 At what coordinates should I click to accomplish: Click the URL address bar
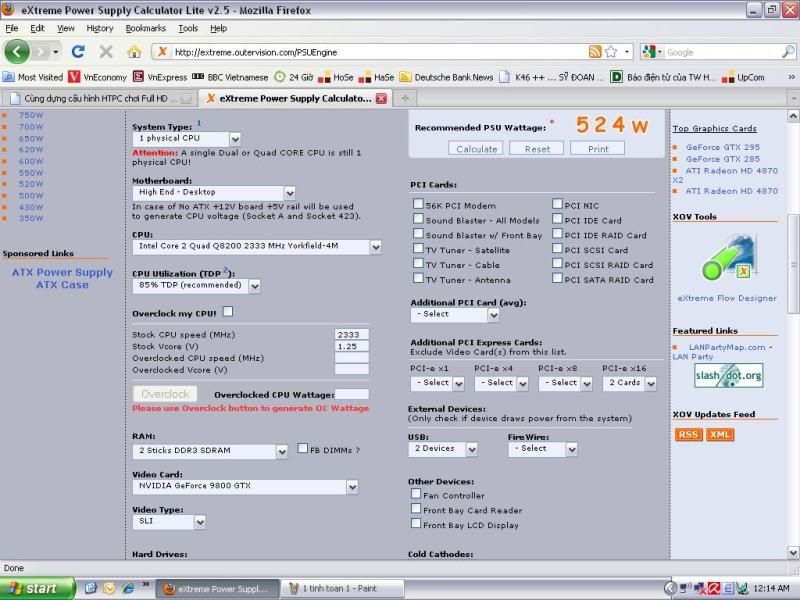(378, 52)
